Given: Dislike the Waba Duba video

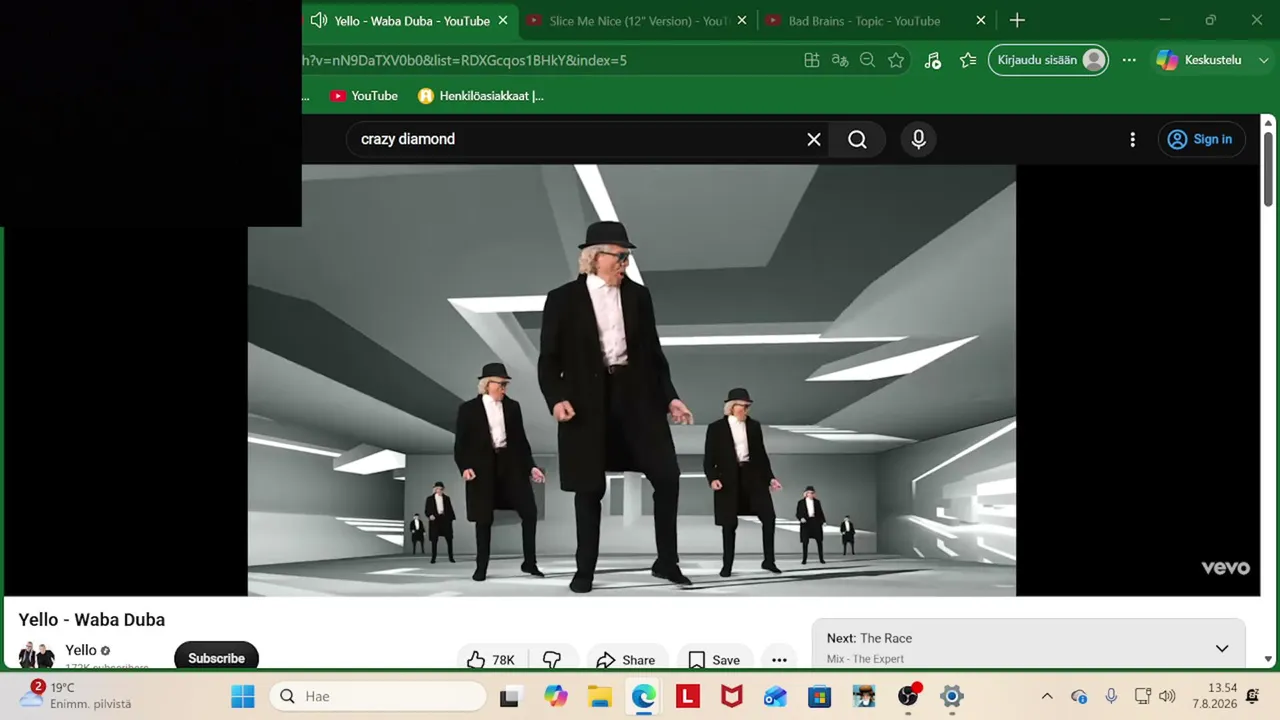Looking at the screenshot, I should 552,660.
